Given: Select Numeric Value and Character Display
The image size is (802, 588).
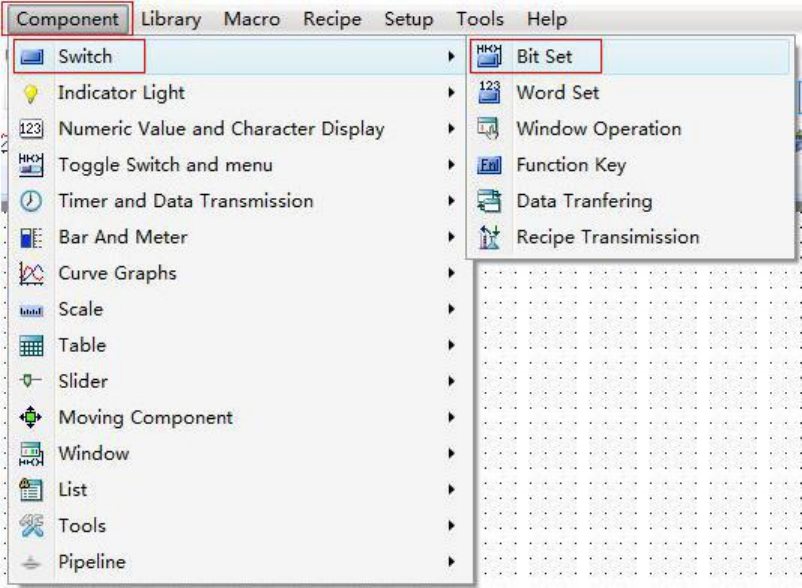Looking at the screenshot, I should tap(221, 129).
